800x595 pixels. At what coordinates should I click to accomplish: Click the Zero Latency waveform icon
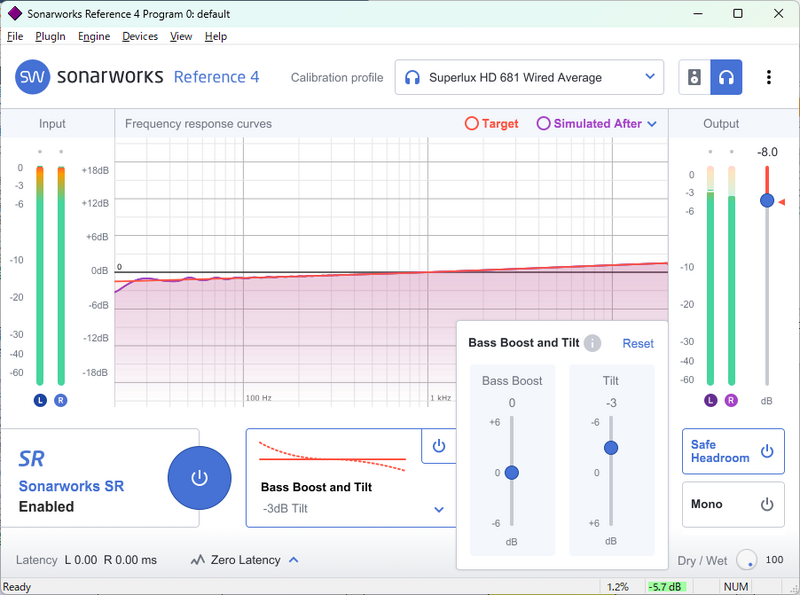click(x=197, y=560)
